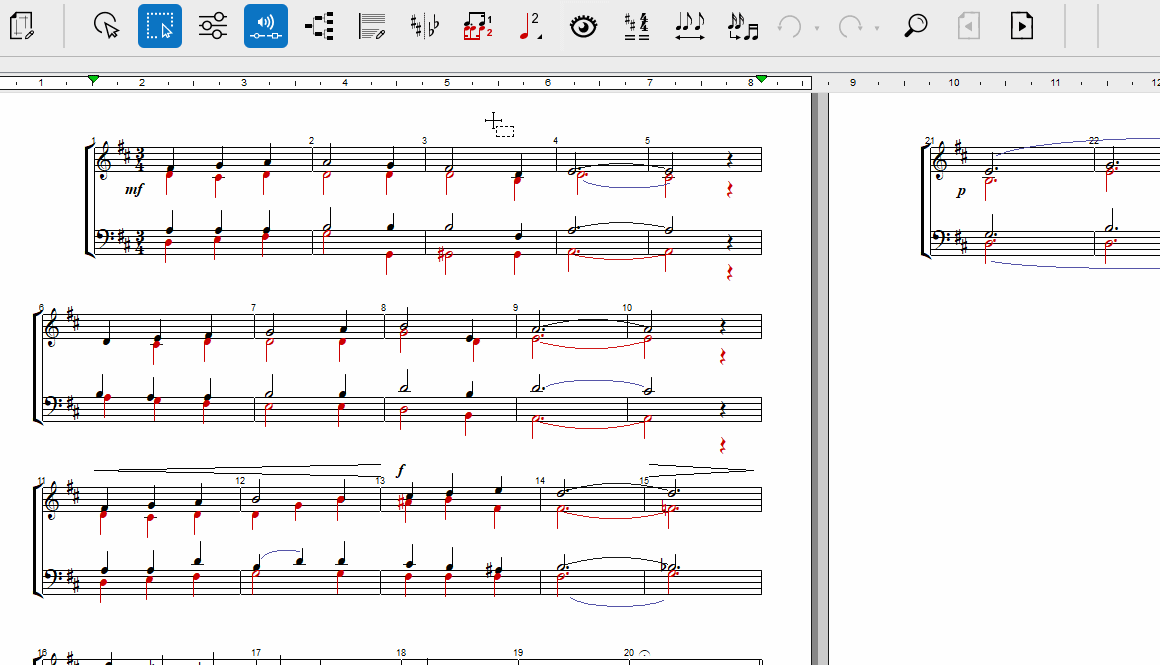Toggle the marquee rectangle selection tool
This screenshot has width=1160, height=665.
tap(160, 26)
